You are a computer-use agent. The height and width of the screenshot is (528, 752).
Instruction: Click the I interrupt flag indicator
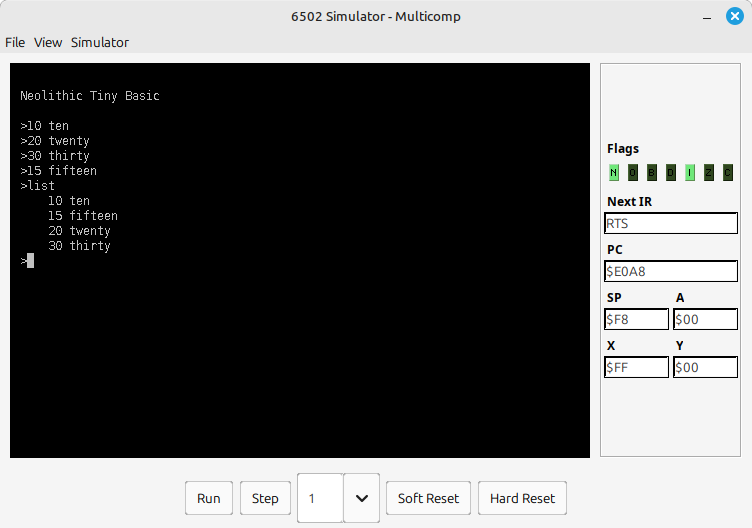(689, 173)
